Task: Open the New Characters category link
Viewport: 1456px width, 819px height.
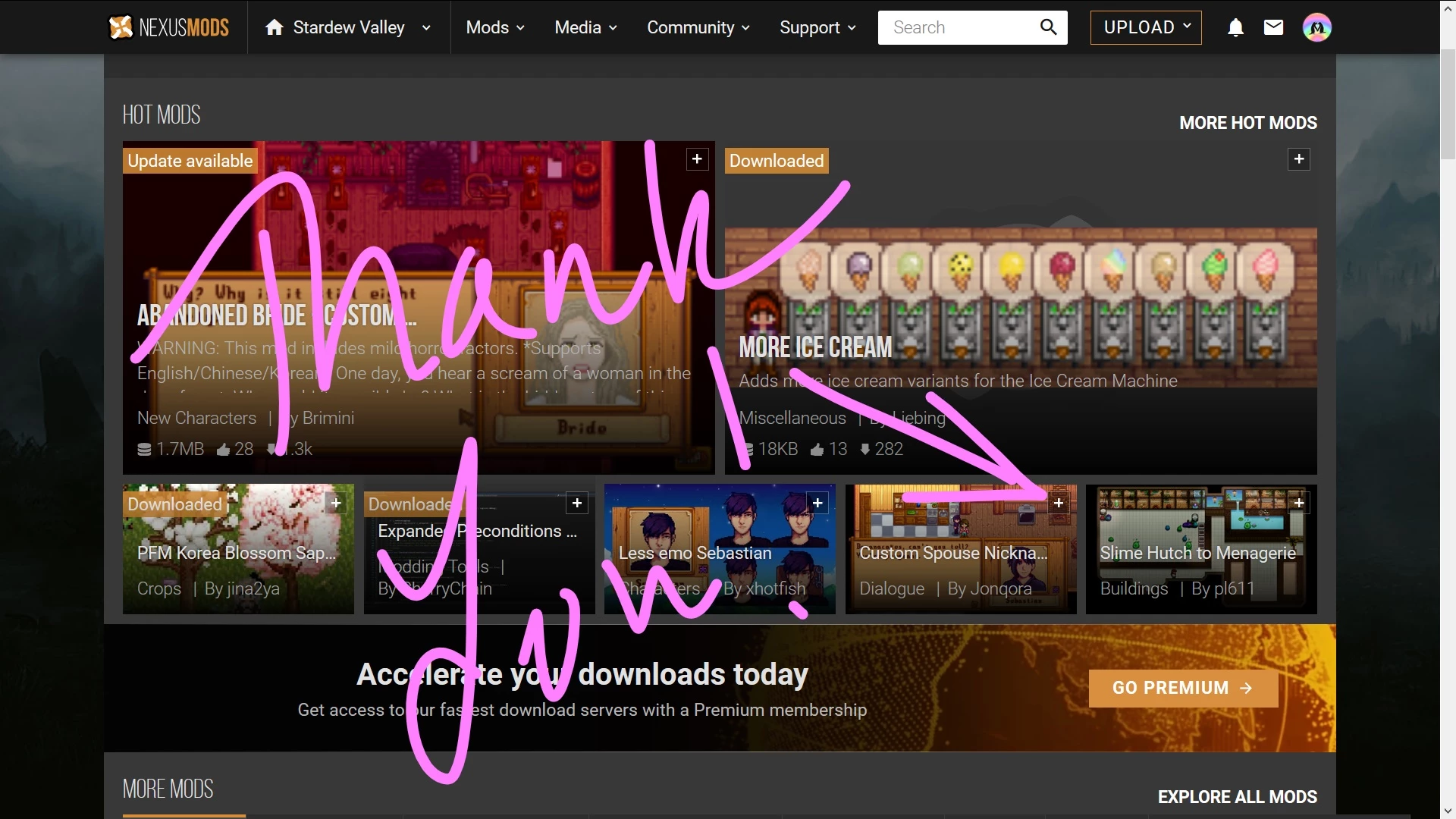Action: pos(196,418)
